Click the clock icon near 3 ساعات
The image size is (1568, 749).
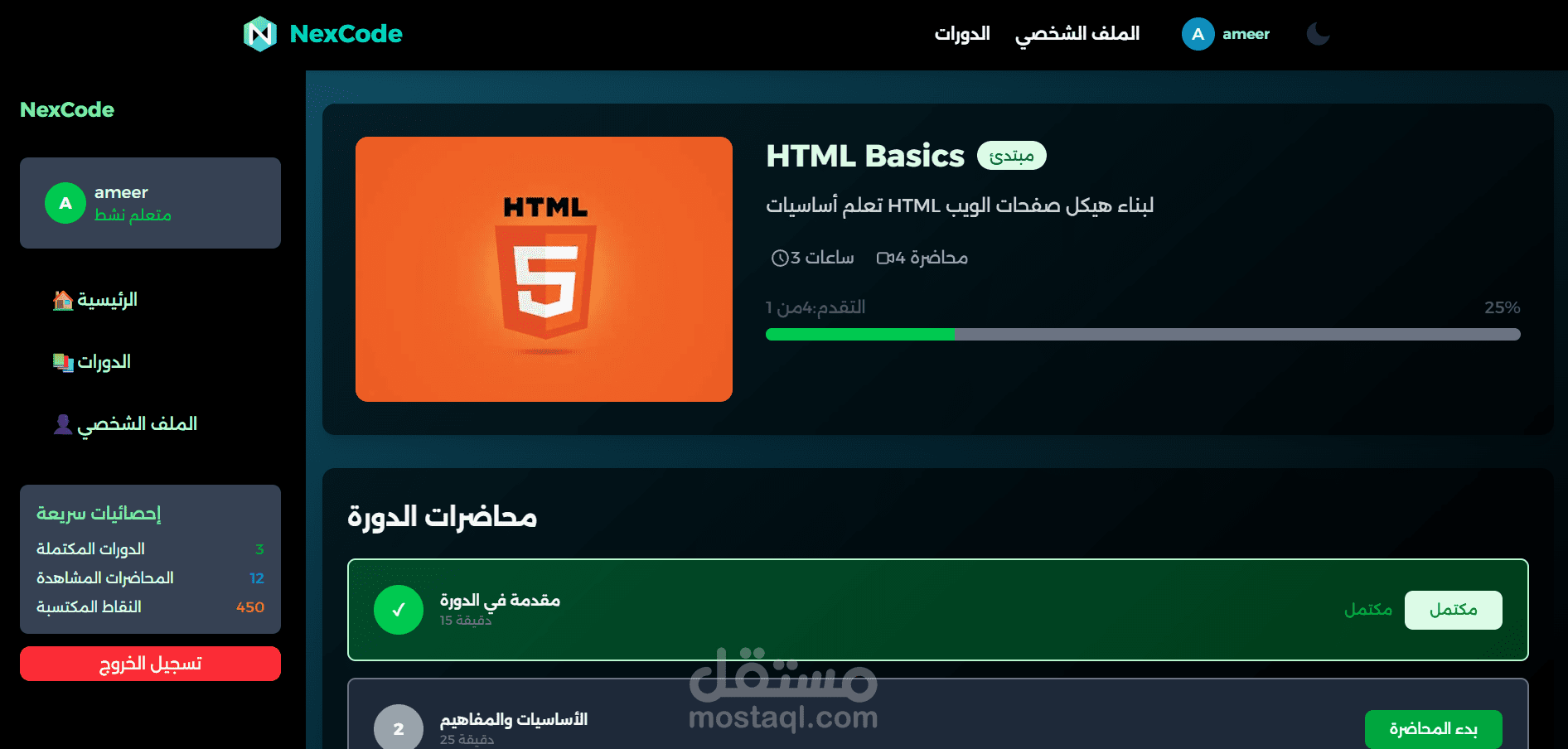pyautogui.click(x=779, y=258)
